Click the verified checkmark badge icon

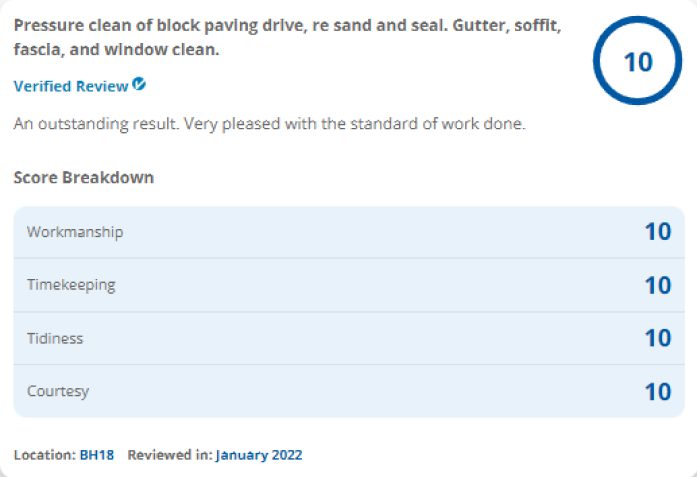(139, 84)
